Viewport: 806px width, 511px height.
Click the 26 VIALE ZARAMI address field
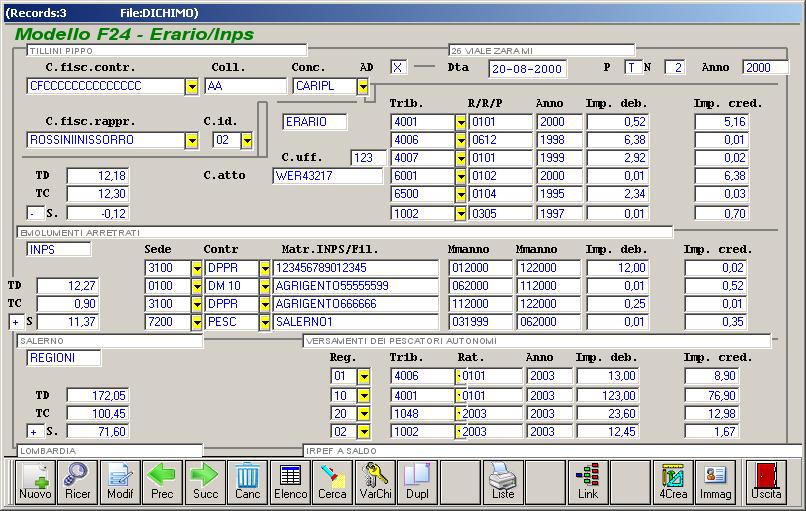pos(542,51)
